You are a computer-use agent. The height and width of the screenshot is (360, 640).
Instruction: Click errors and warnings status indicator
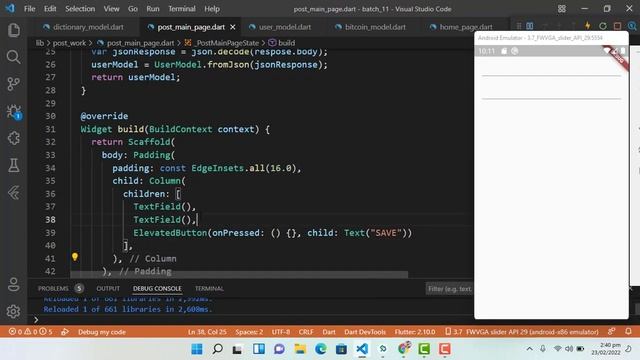click(x=31, y=332)
